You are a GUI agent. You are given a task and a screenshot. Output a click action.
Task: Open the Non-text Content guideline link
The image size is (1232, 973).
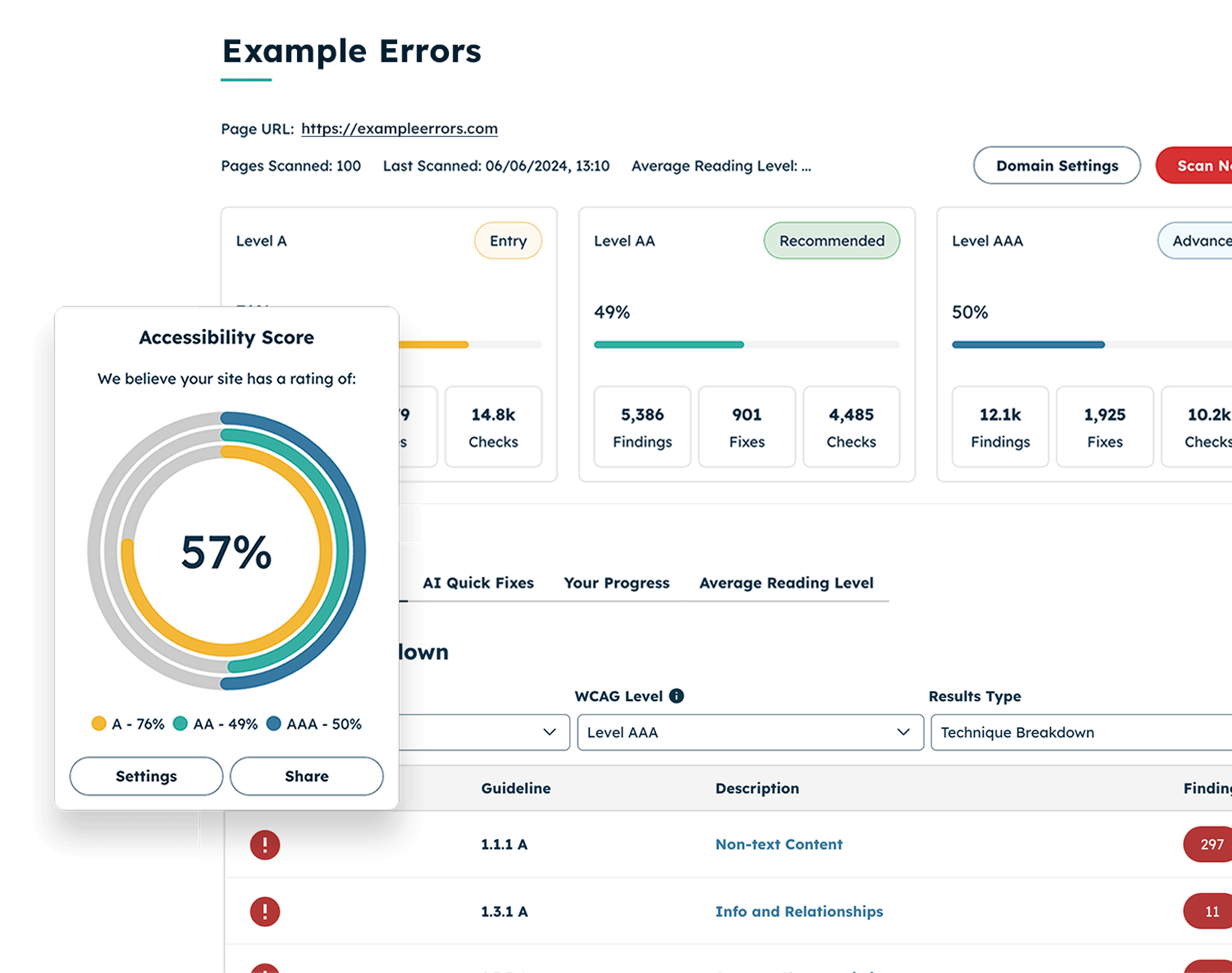click(x=779, y=844)
